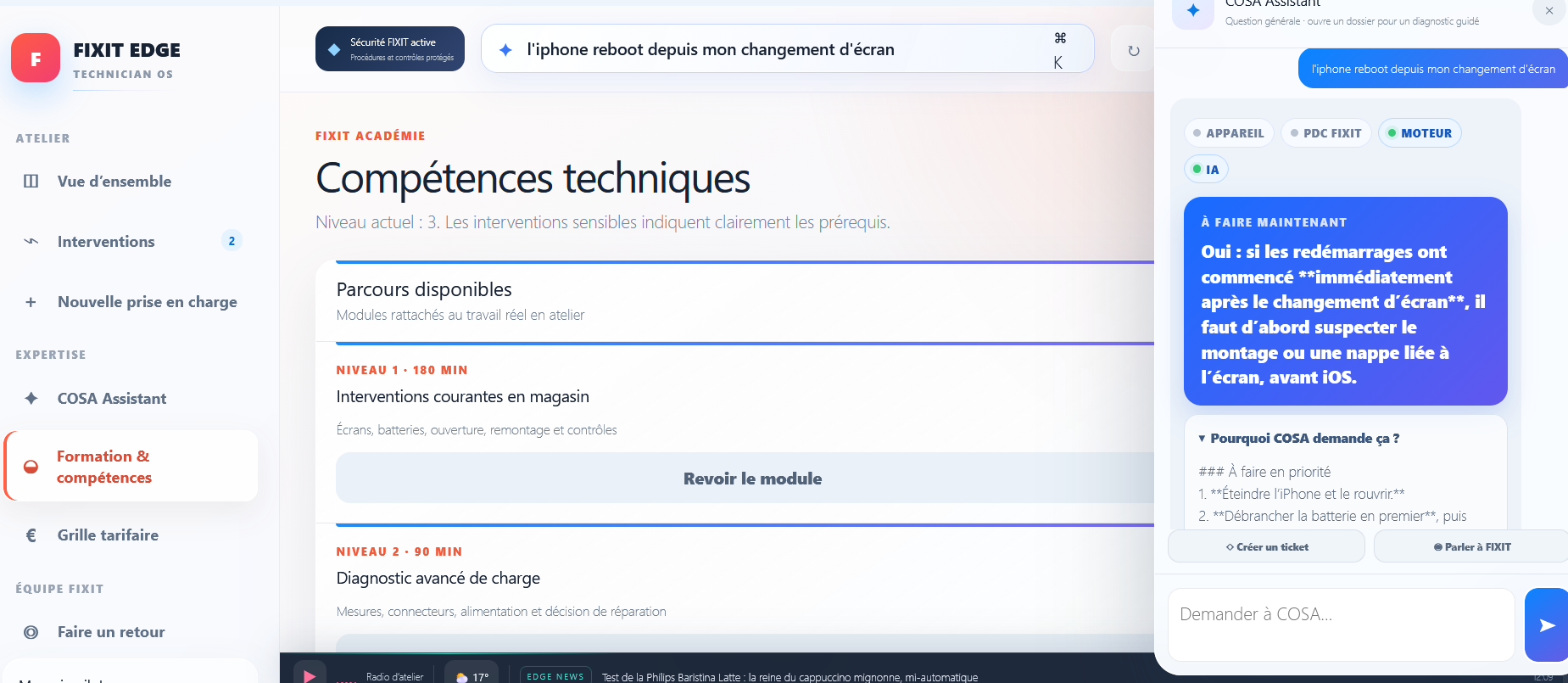This screenshot has width=1568, height=683.
Task: Click the FIXIT EDGE logo icon
Action: click(x=36, y=58)
